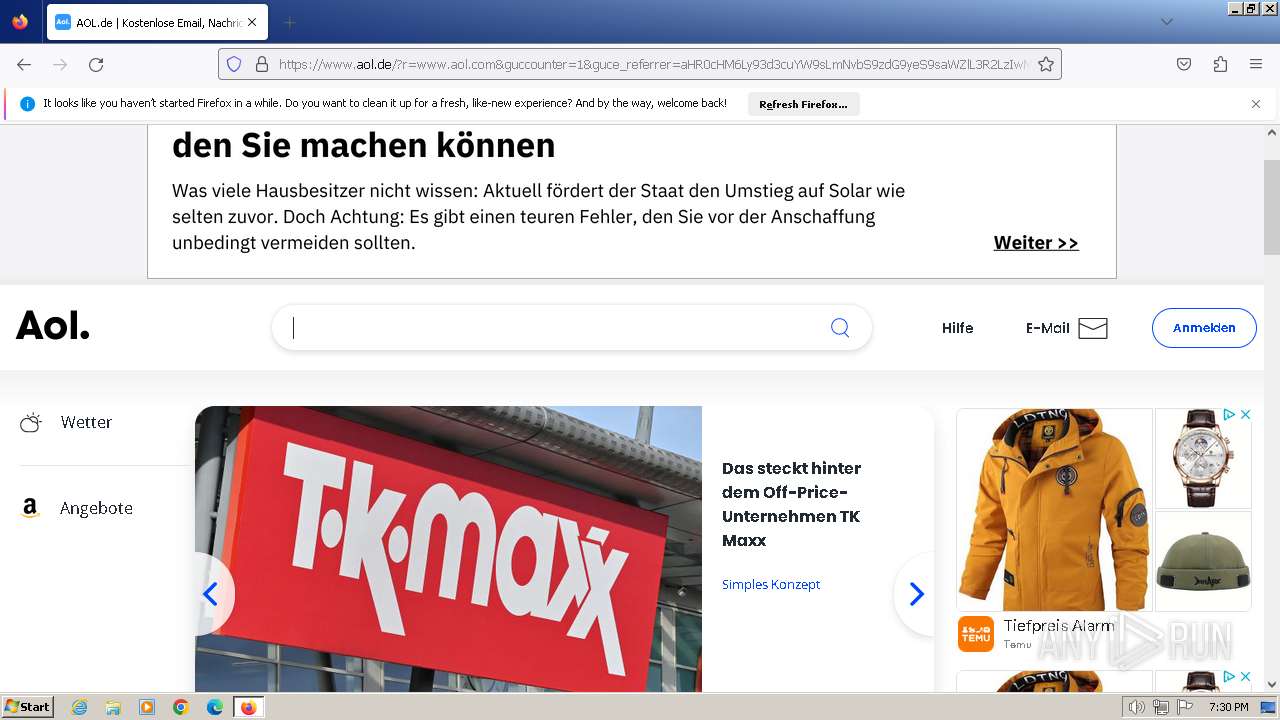The width and height of the screenshot is (1280, 720).
Task: Open the green cap ad image
Action: pyautogui.click(x=1203, y=561)
